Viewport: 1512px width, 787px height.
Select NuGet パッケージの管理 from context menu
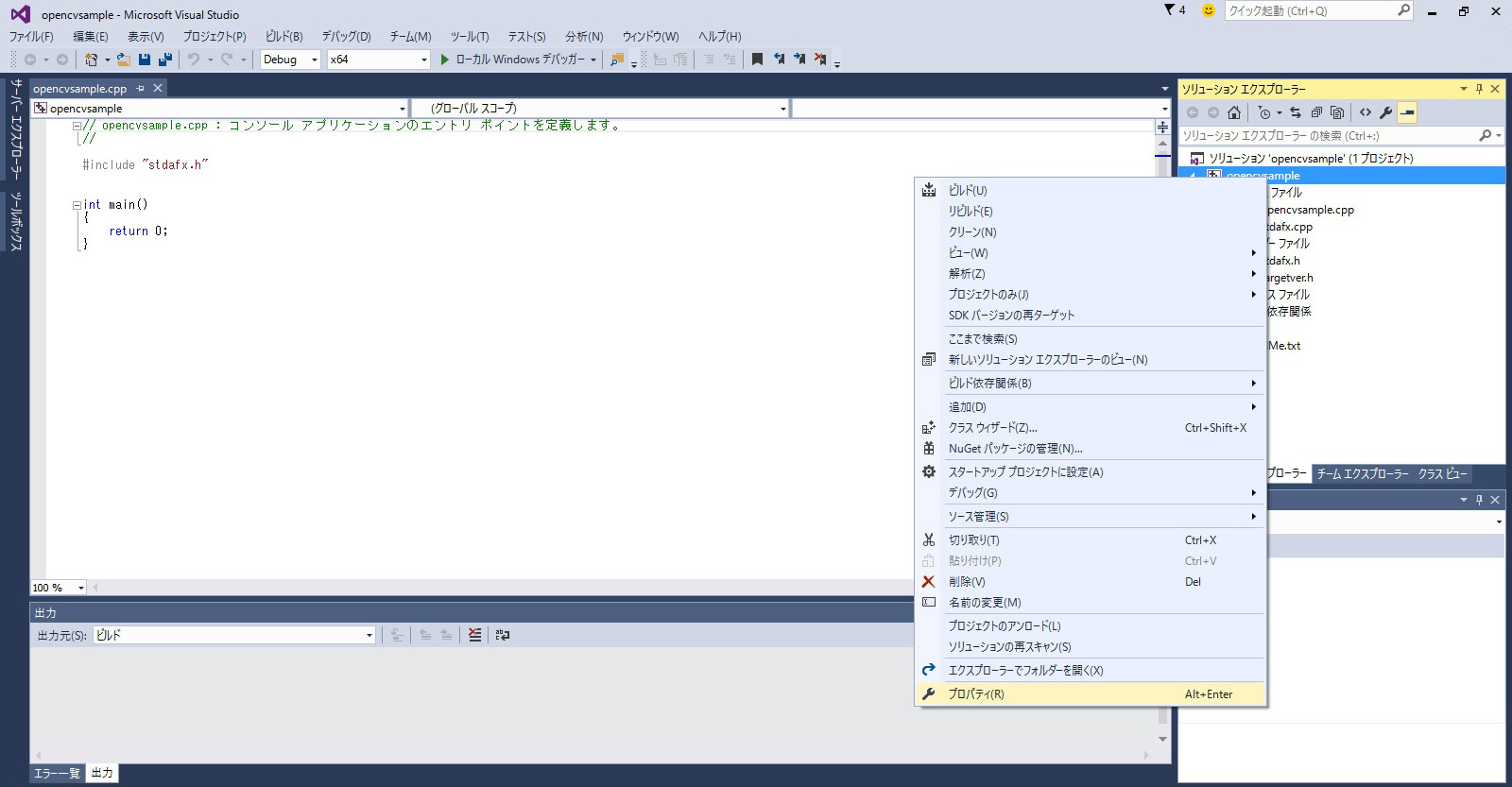click(1015, 449)
